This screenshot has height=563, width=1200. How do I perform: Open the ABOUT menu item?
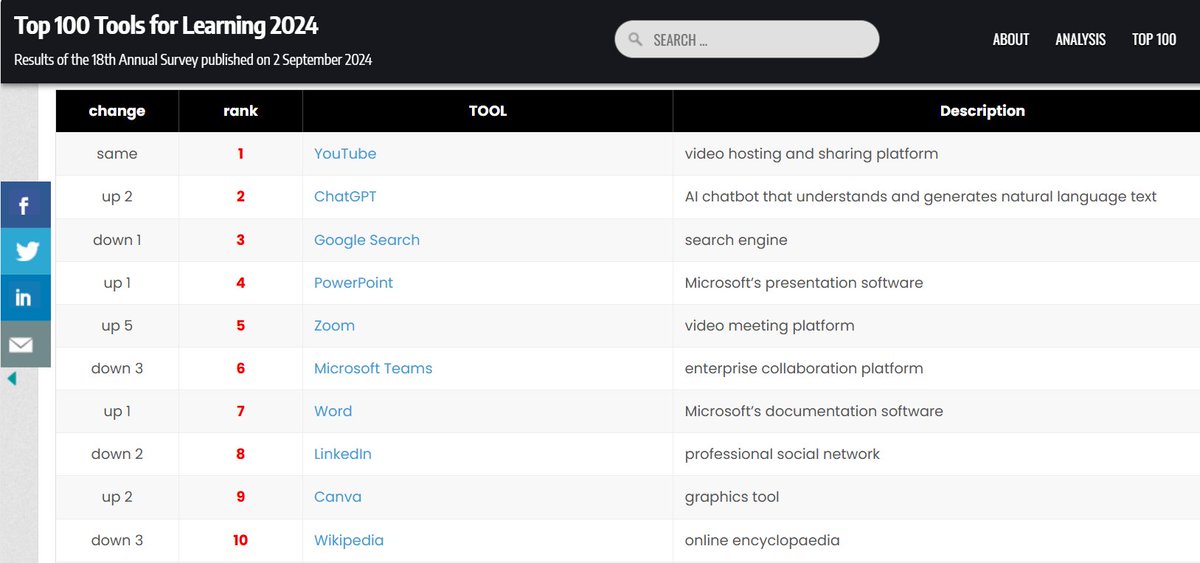point(1011,39)
